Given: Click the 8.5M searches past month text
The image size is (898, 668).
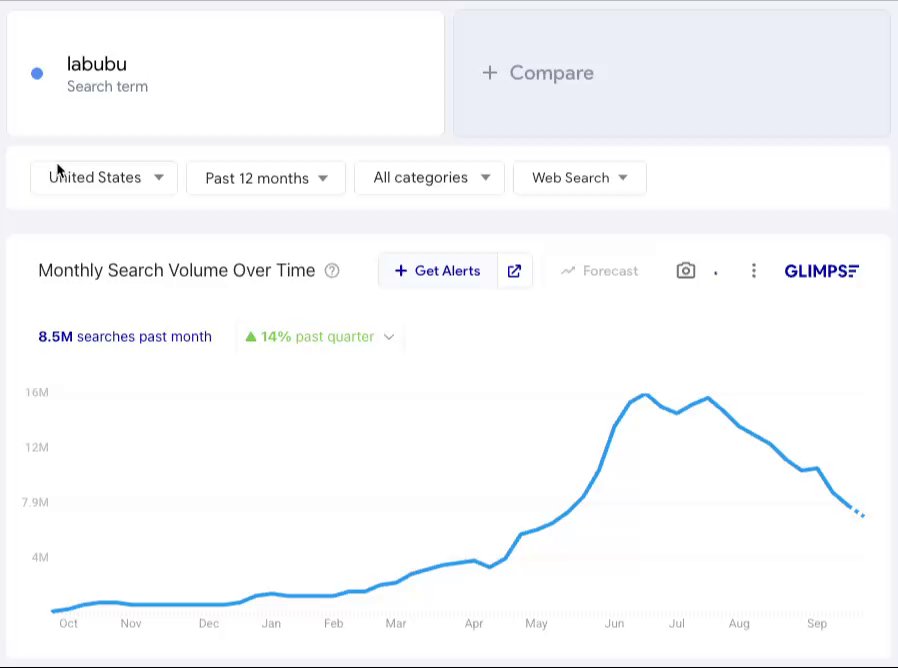Looking at the screenshot, I should pos(125,337).
